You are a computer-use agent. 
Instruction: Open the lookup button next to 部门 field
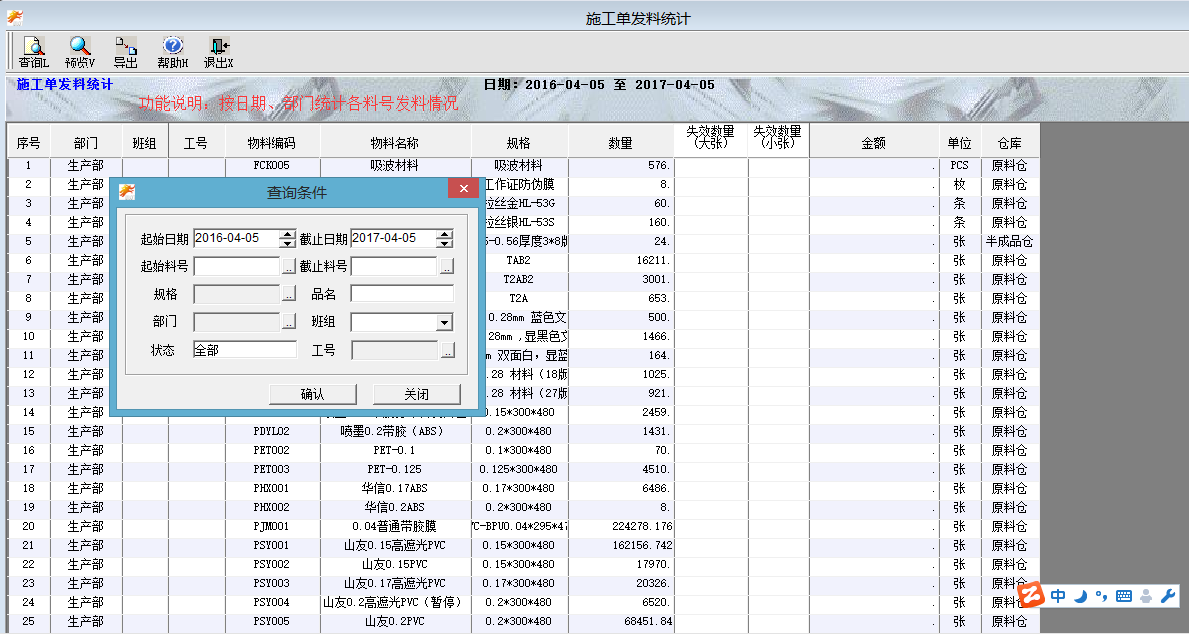[x=289, y=322]
